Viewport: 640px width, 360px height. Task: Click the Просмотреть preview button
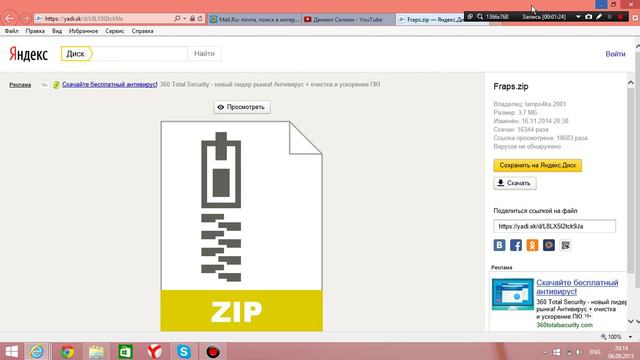click(242, 107)
